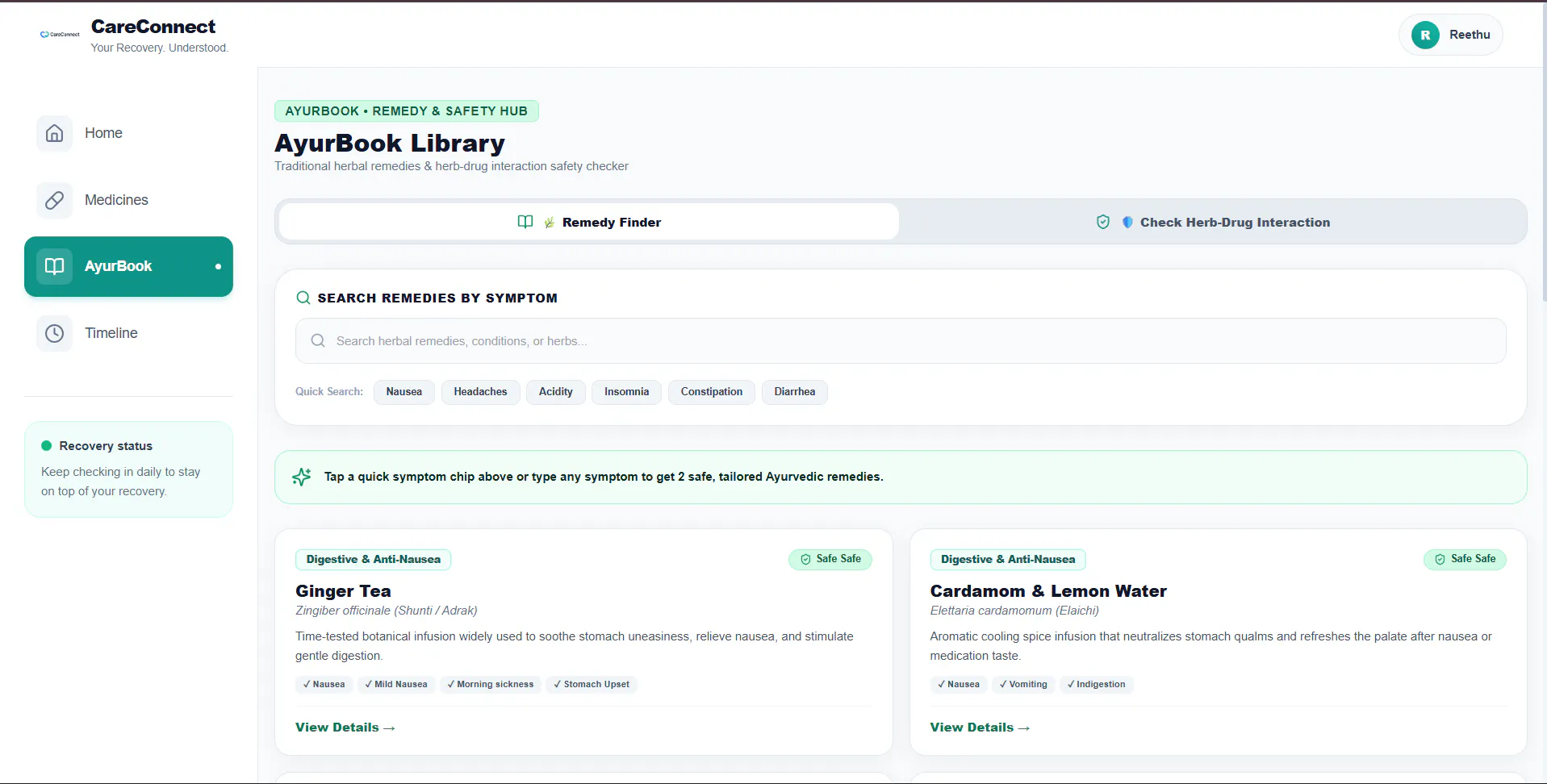Click the Stomach Upset tag
This screenshot has width=1547, height=784.
point(592,684)
